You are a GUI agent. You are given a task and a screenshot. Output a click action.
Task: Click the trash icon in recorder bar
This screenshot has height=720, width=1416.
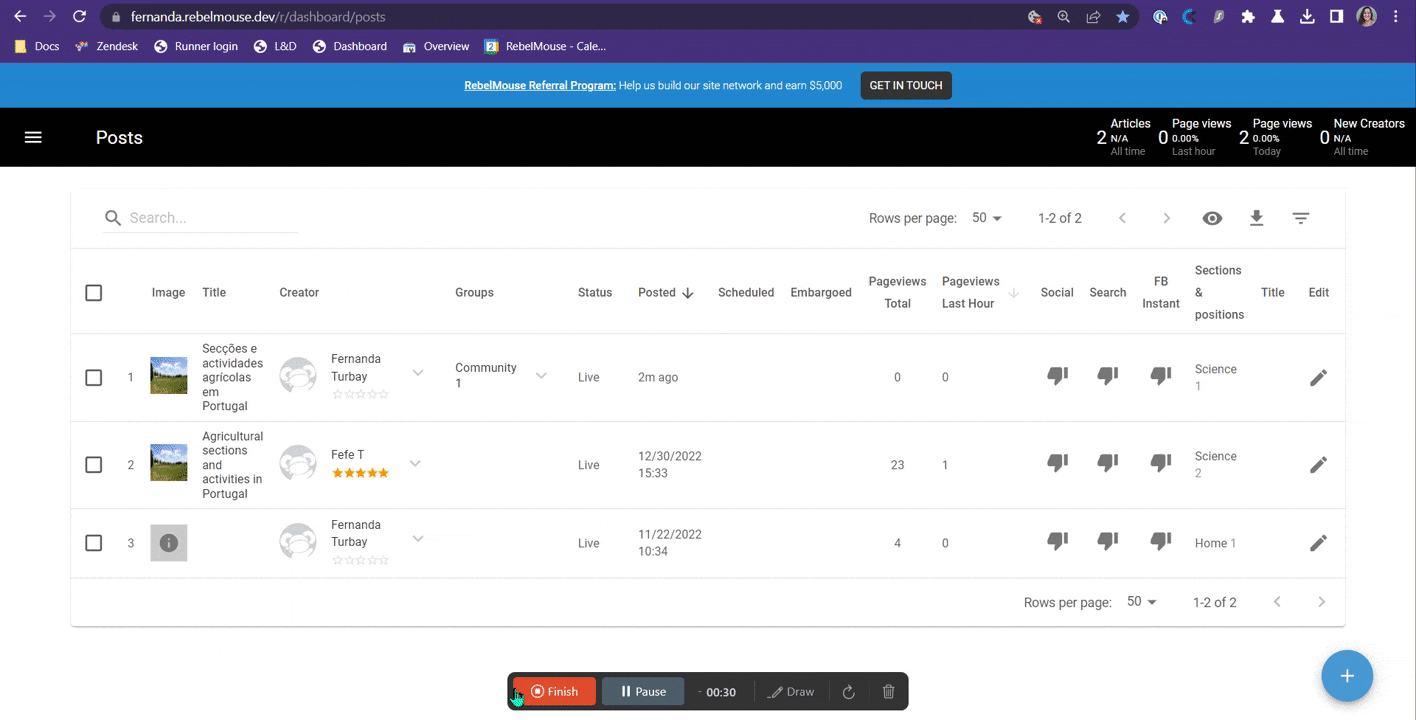click(888, 692)
